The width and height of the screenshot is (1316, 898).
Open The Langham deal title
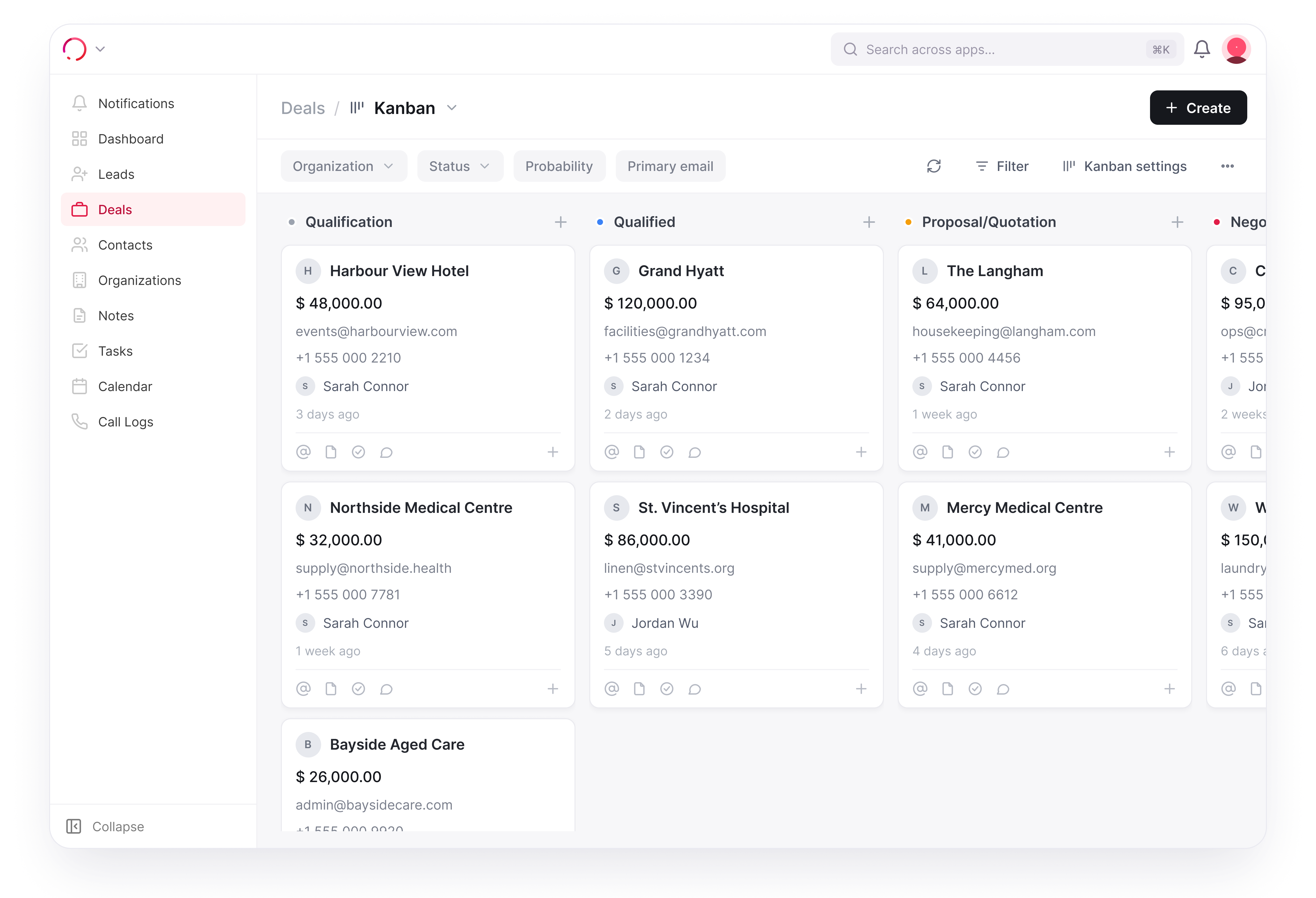(x=994, y=271)
